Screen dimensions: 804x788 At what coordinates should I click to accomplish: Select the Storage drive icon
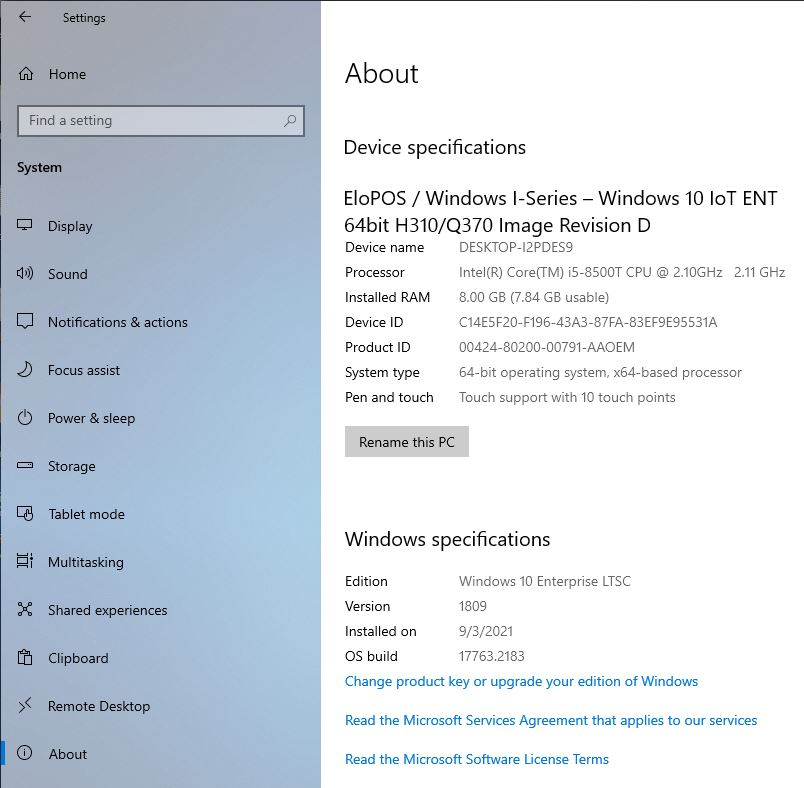25,466
